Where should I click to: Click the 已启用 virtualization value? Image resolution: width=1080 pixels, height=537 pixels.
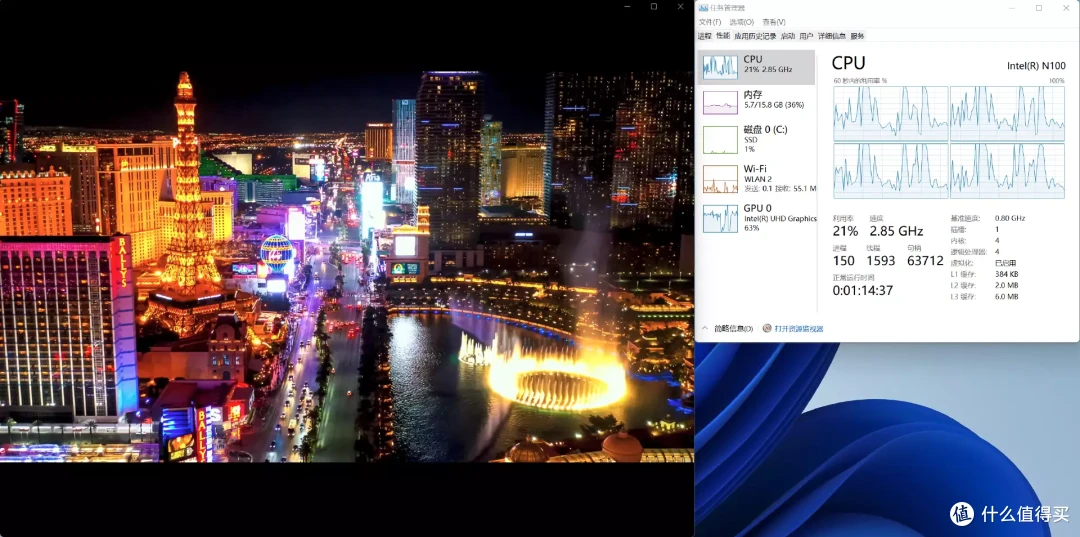pos(1005,263)
